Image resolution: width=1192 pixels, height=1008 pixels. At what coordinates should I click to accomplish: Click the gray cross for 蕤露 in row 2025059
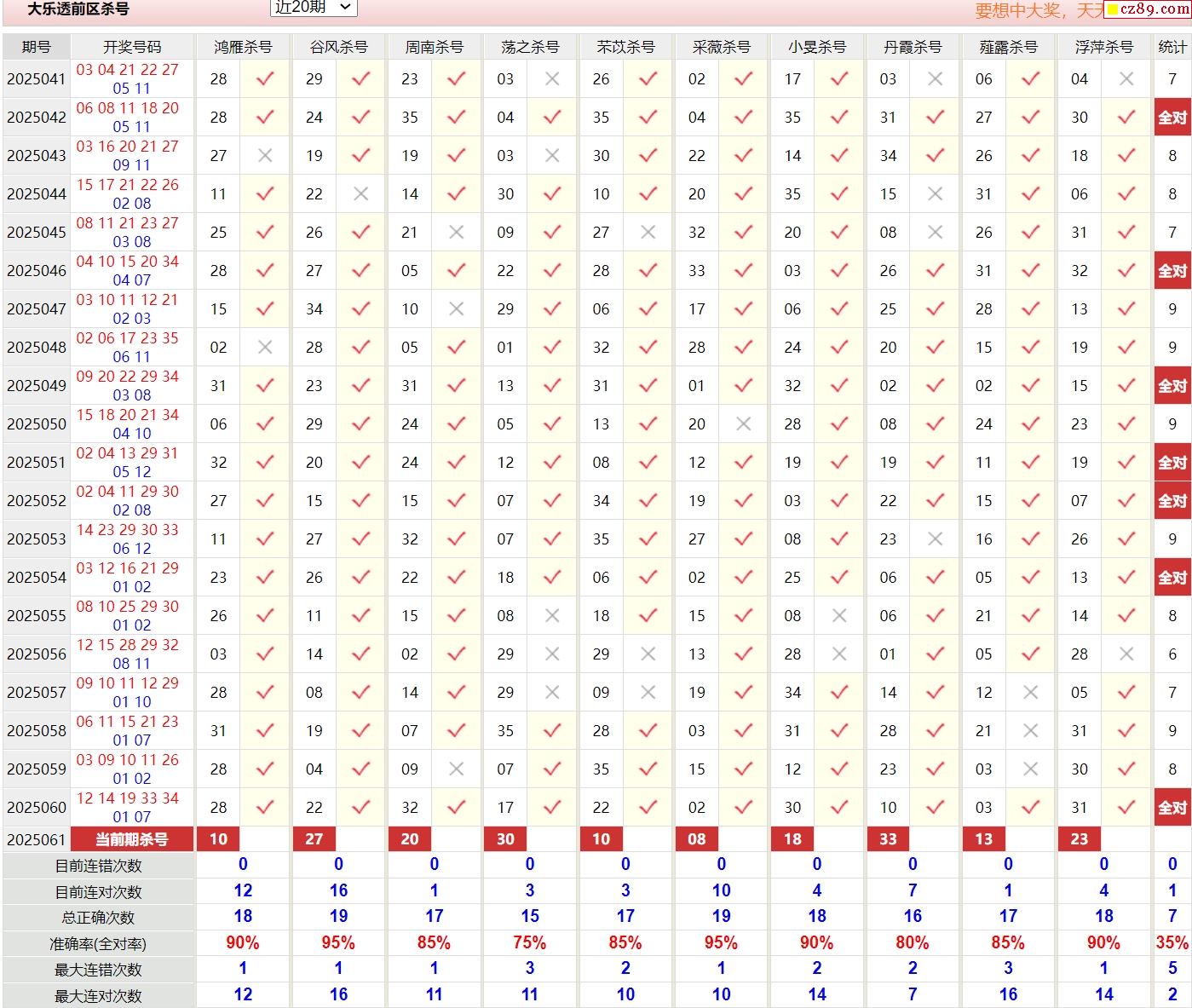click(1030, 769)
